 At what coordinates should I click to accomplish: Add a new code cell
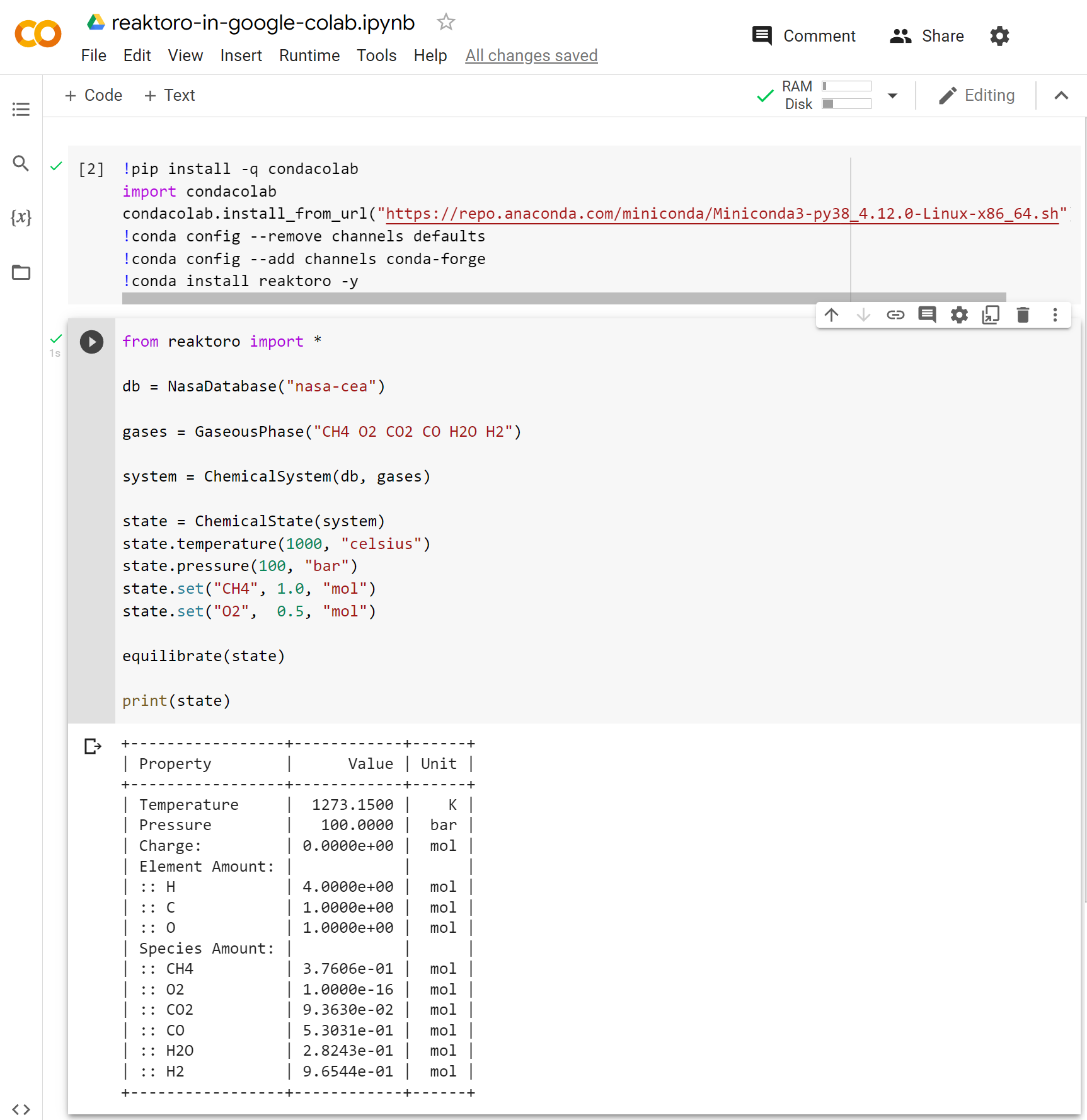tap(93, 95)
